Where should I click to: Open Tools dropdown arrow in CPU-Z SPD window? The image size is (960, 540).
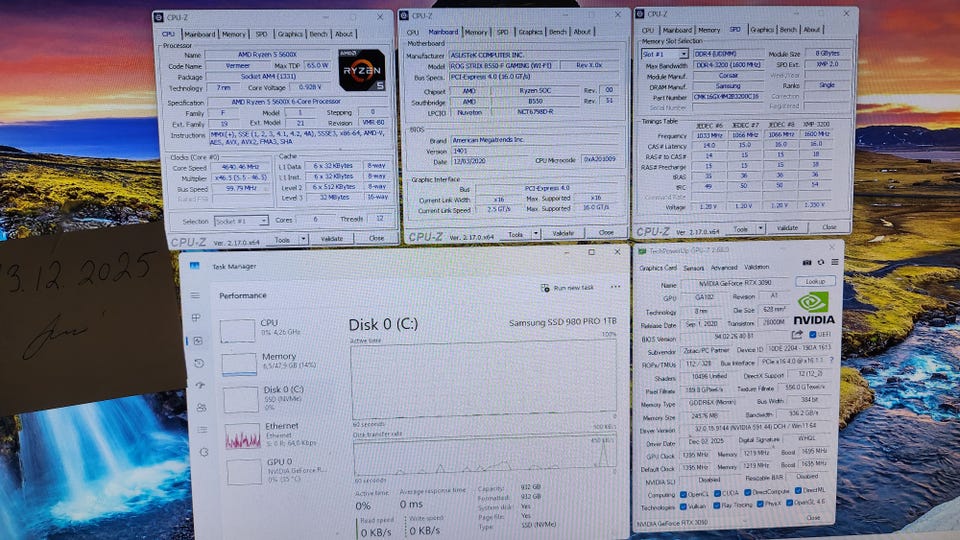point(760,228)
